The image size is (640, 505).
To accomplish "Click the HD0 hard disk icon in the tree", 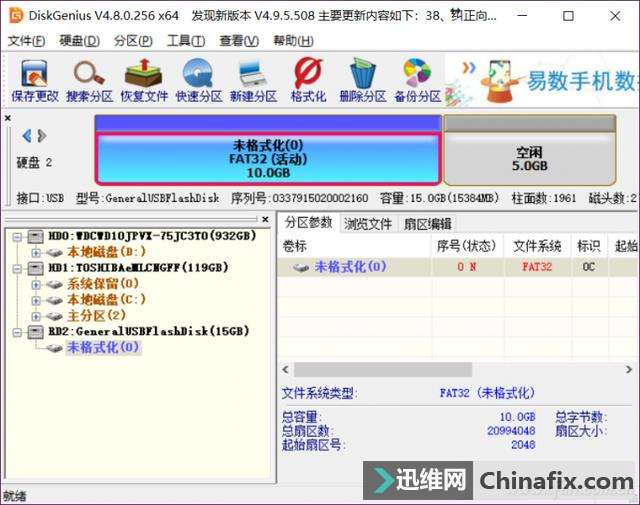I will click(x=35, y=236).
